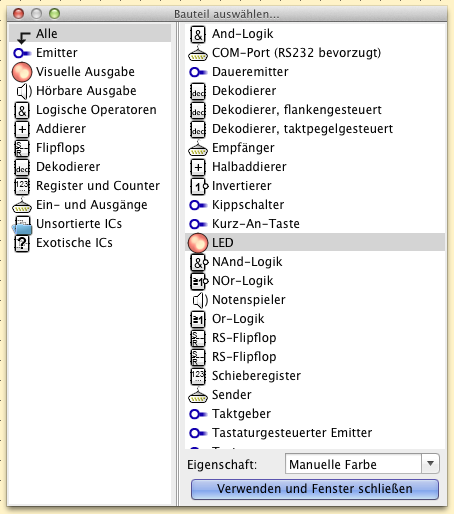Pick the Invertierer gate icon
This screenshot has width=454, height=514.
coord(199,186)
